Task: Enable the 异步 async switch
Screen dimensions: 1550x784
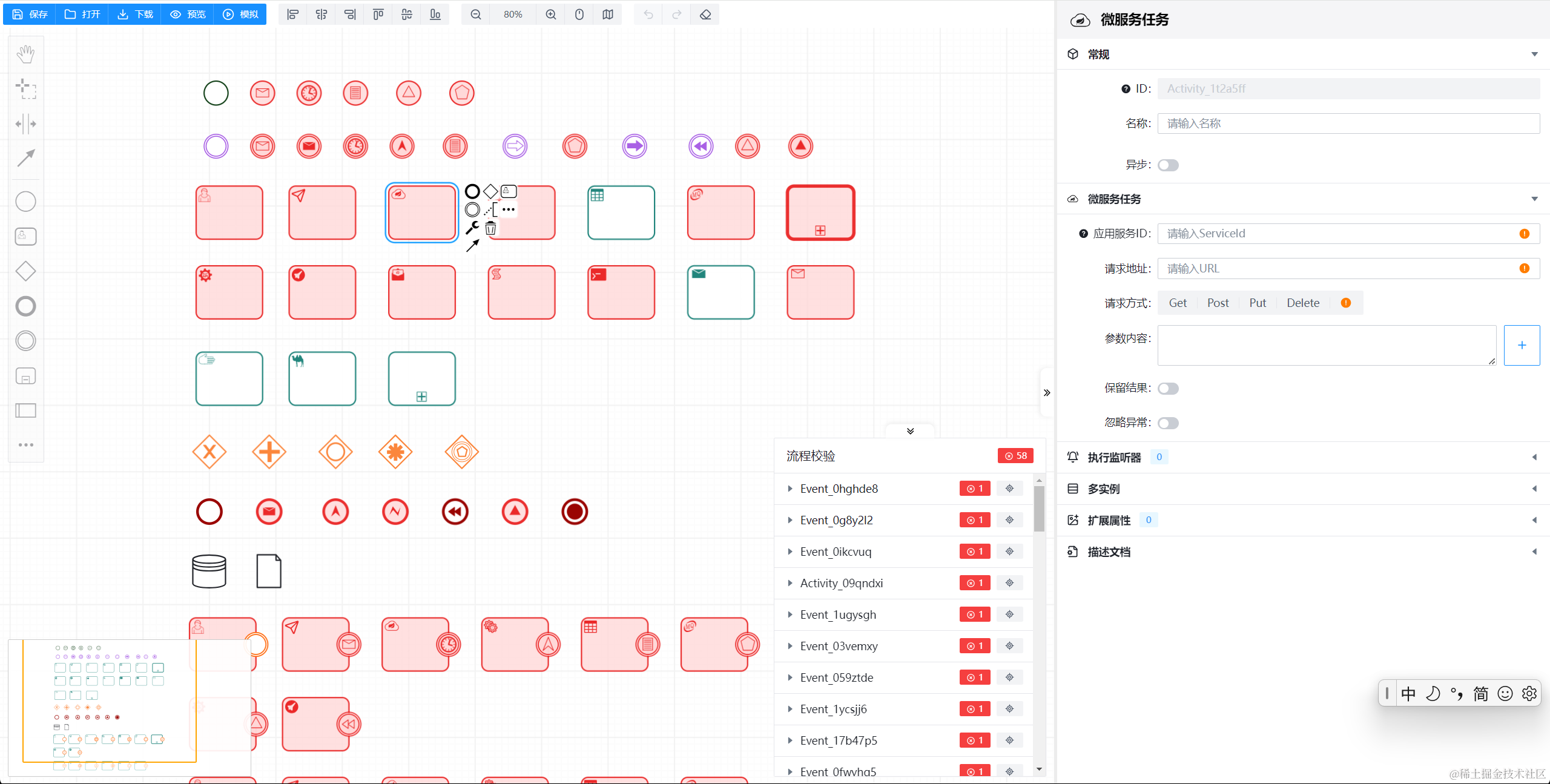Action: pos(1168,165)
